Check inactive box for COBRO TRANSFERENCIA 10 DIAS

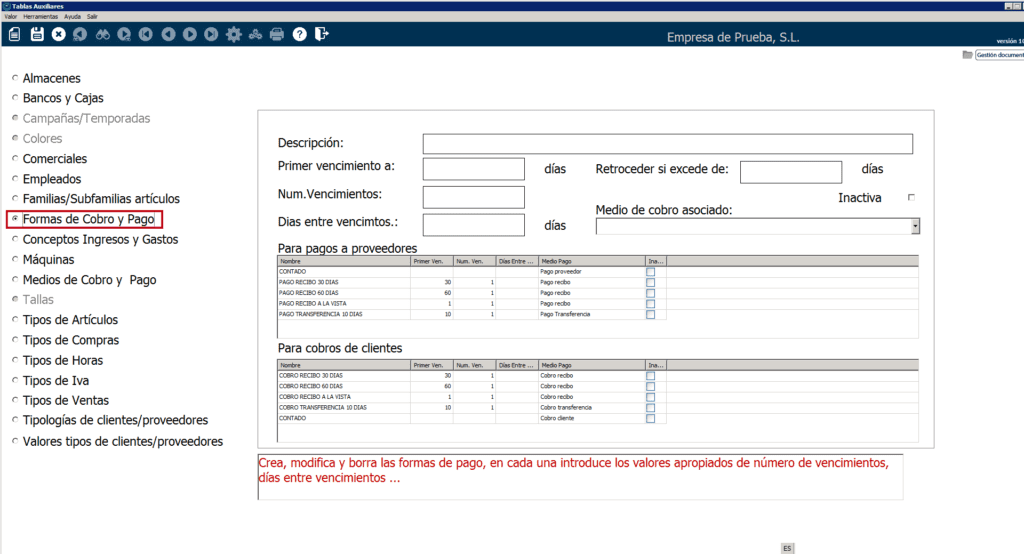(x=651, y=408)
